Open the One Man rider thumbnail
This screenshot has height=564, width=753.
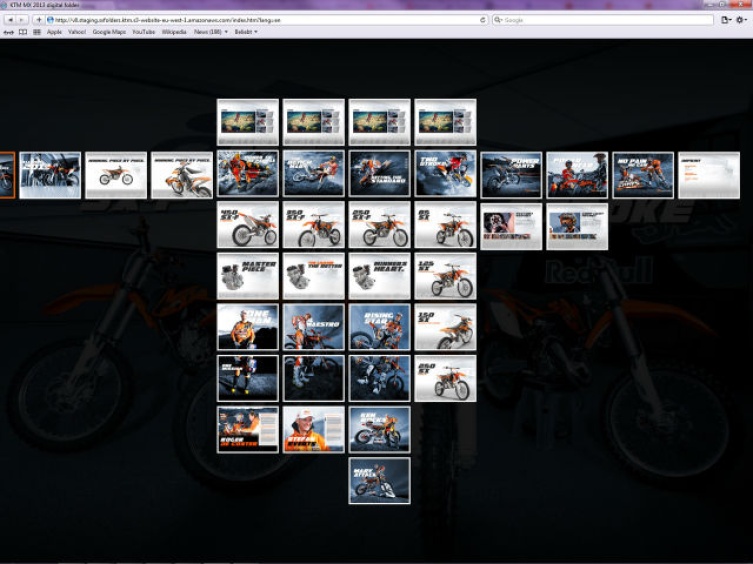tap(247, 327)
